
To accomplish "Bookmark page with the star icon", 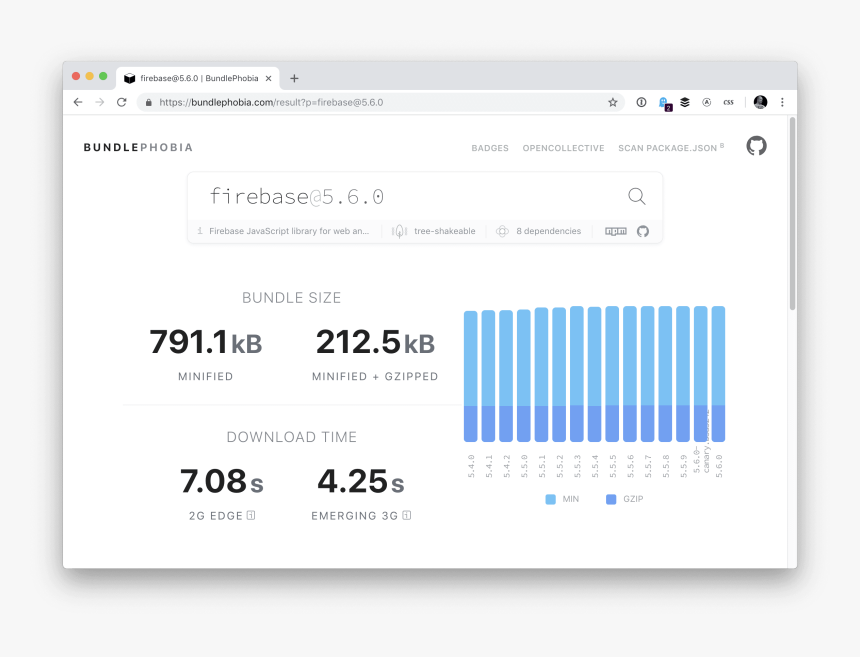I will 613,102.
